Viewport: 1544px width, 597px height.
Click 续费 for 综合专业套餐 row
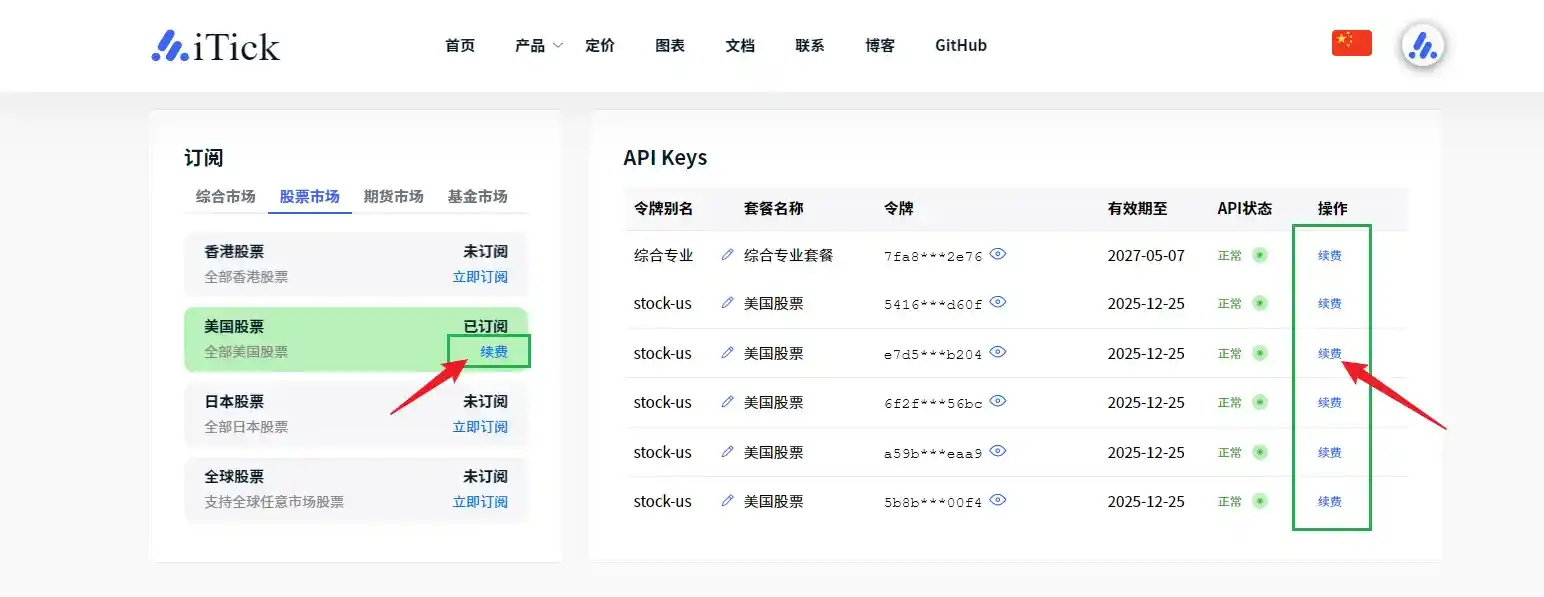coord(1329,256)
